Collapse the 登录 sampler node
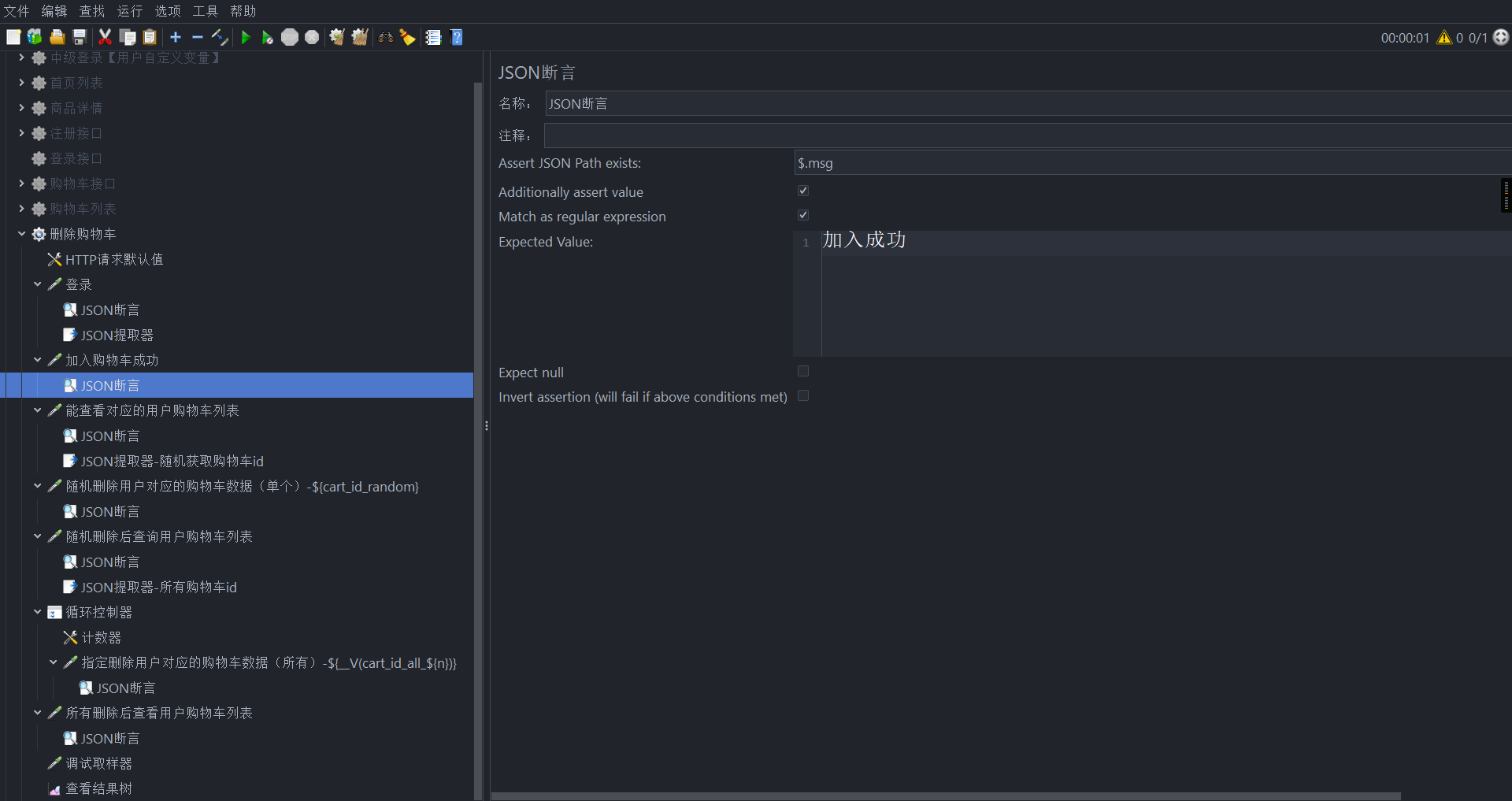This screenshot has width=1512, height=801. (37, 284)
